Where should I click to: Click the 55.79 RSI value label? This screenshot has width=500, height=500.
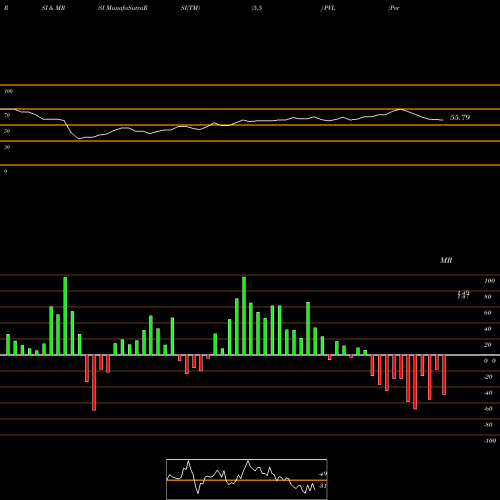460,117
